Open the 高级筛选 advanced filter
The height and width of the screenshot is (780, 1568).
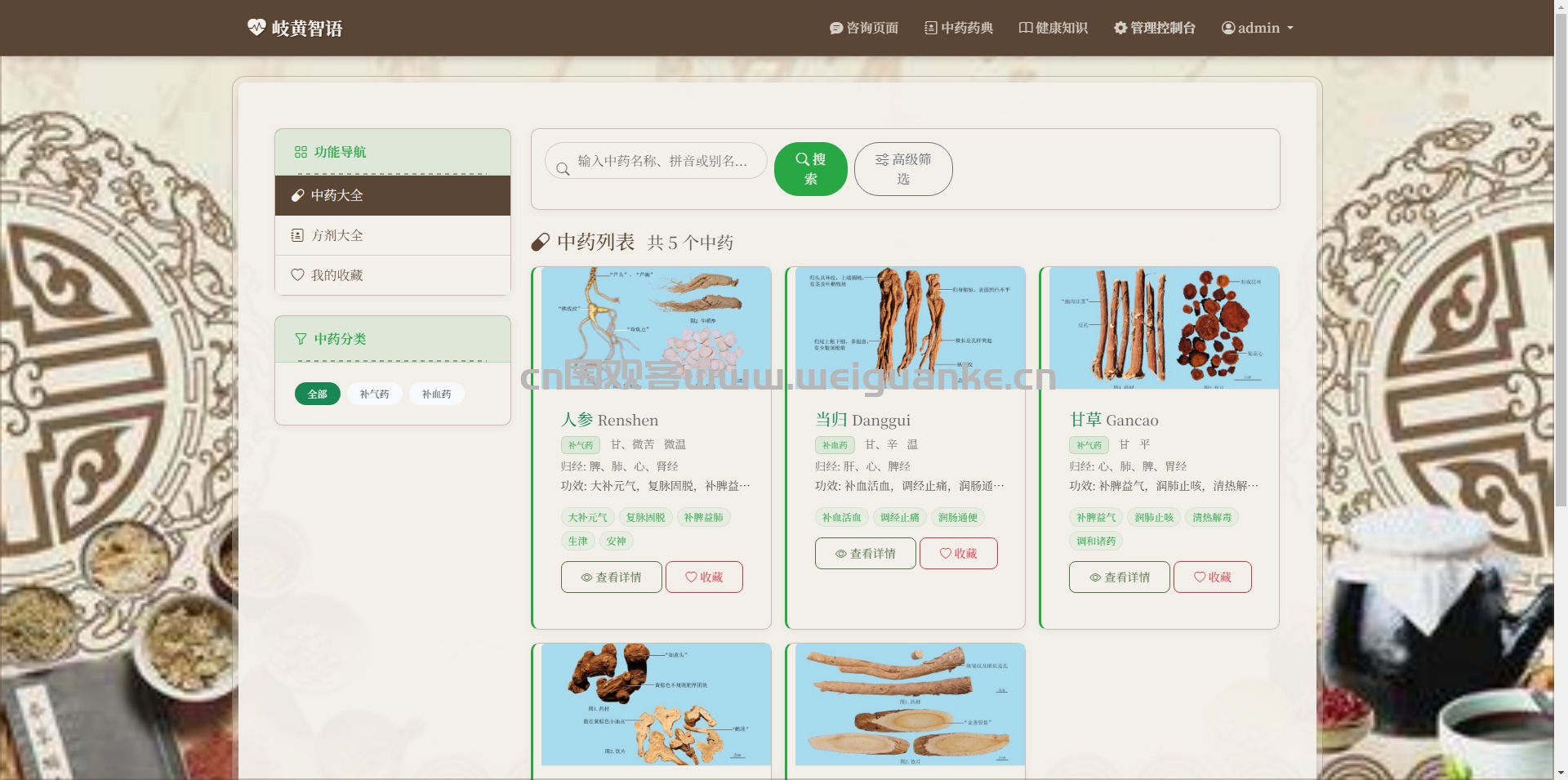pyautogui.click(x=903, y=169)
